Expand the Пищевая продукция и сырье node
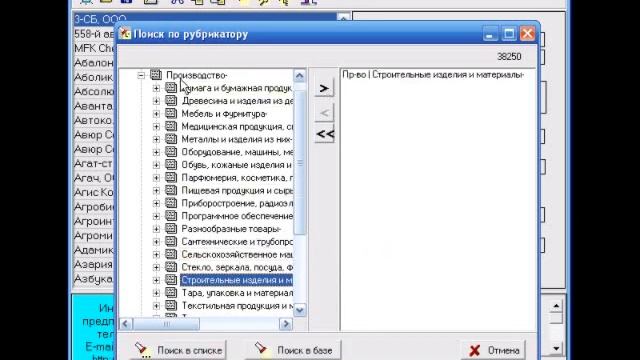This screenshot has height=360, width=640. (x=156, y=191)
